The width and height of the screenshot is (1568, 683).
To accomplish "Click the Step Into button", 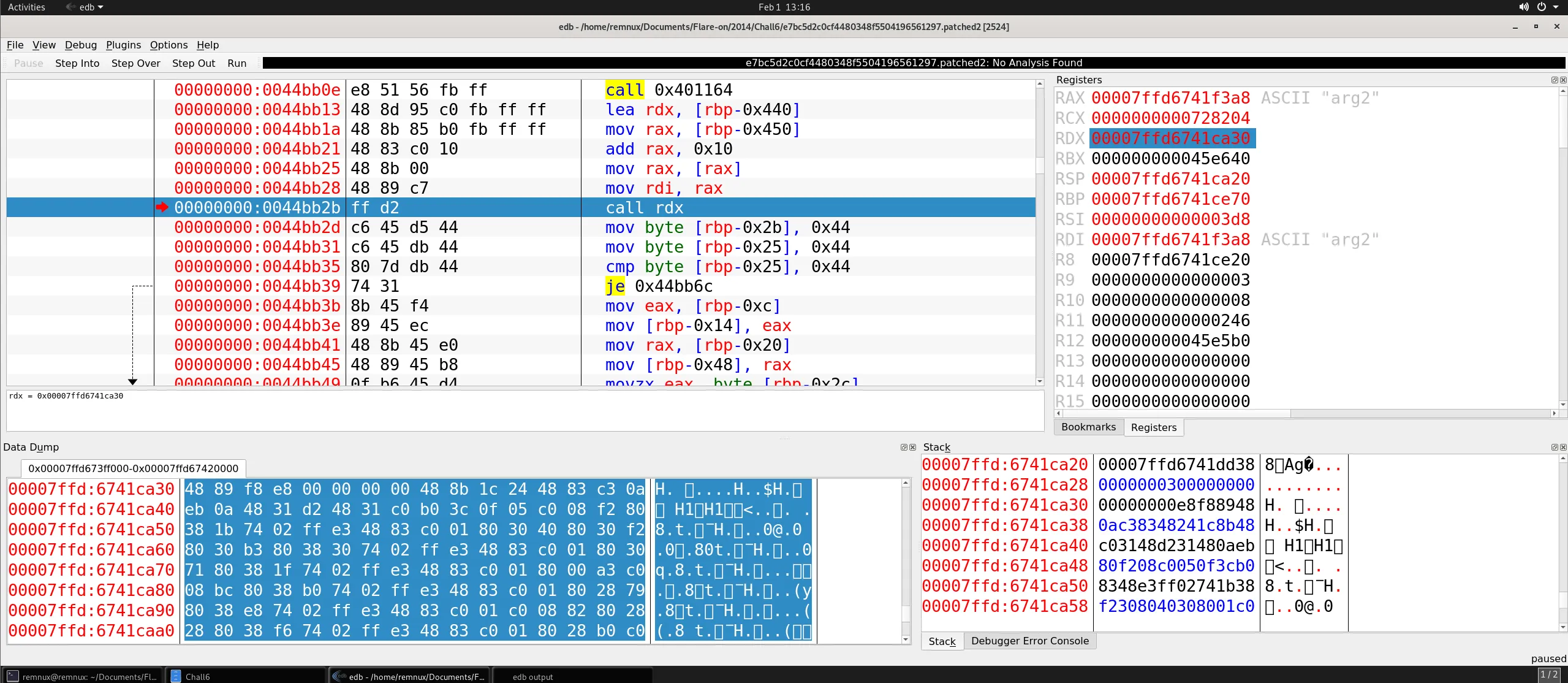I will point(77,63).
